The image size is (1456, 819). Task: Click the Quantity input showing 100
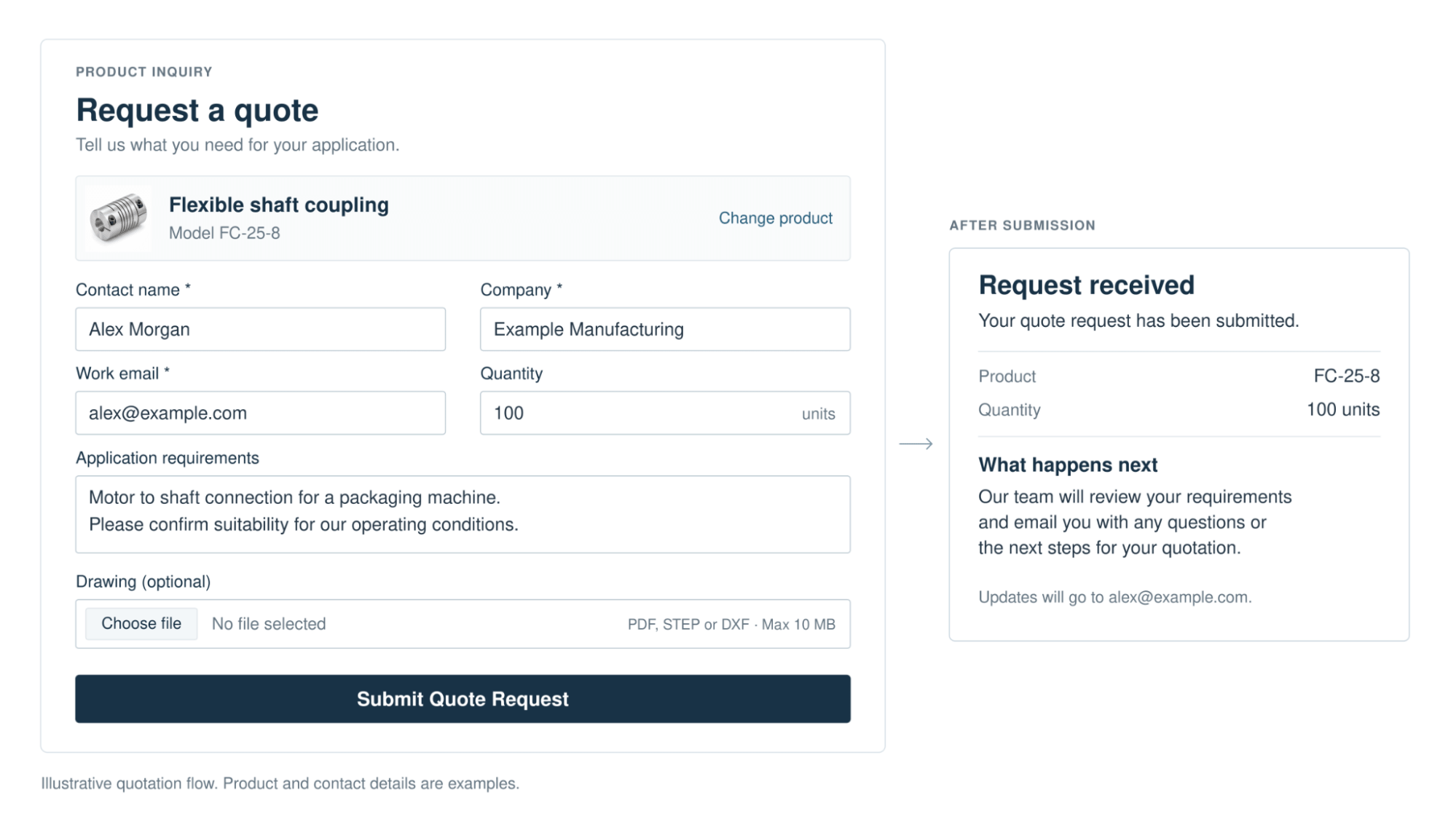tap(665, 413)
